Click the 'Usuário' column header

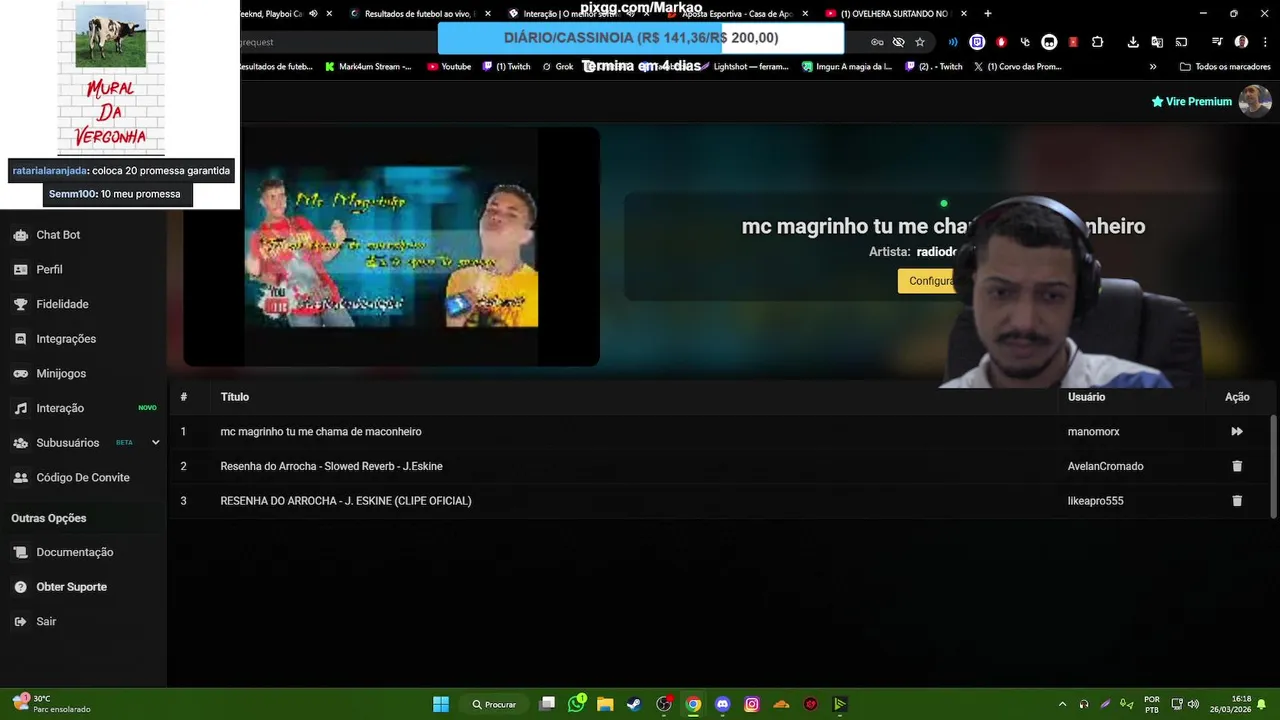click(x=1086, y=397)
